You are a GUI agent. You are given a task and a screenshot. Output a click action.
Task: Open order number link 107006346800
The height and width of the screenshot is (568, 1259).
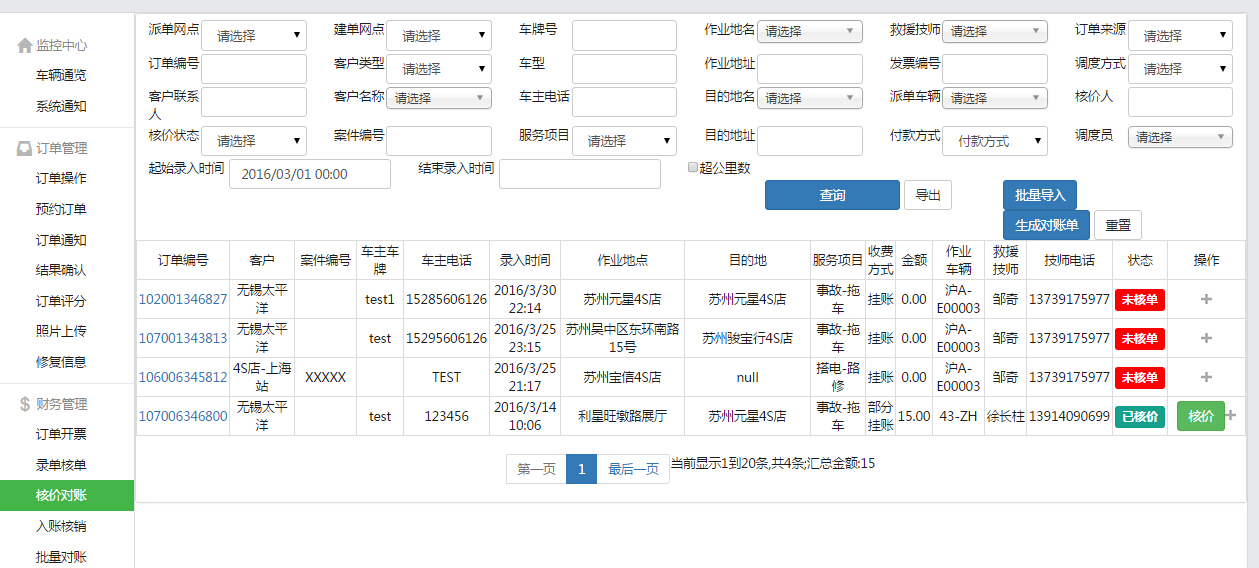point(183,416)
